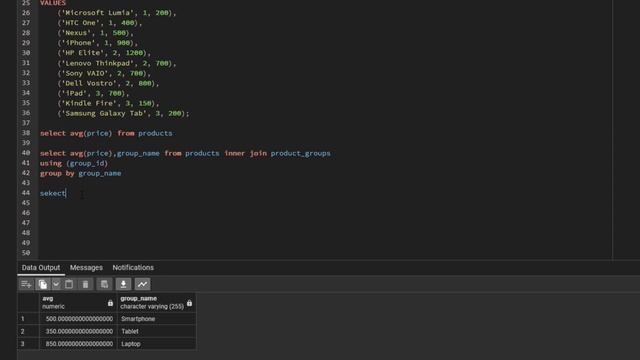Click the Laptop cell
The image size is (640, 360).
coord(157,344)
